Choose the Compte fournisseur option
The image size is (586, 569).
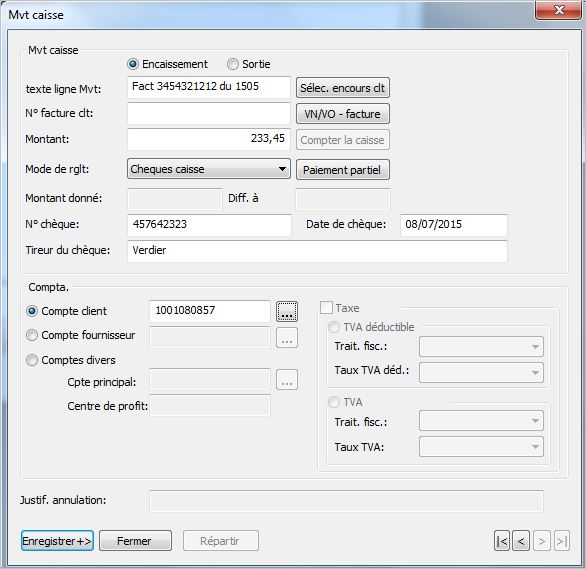click(x=32, y=335)
